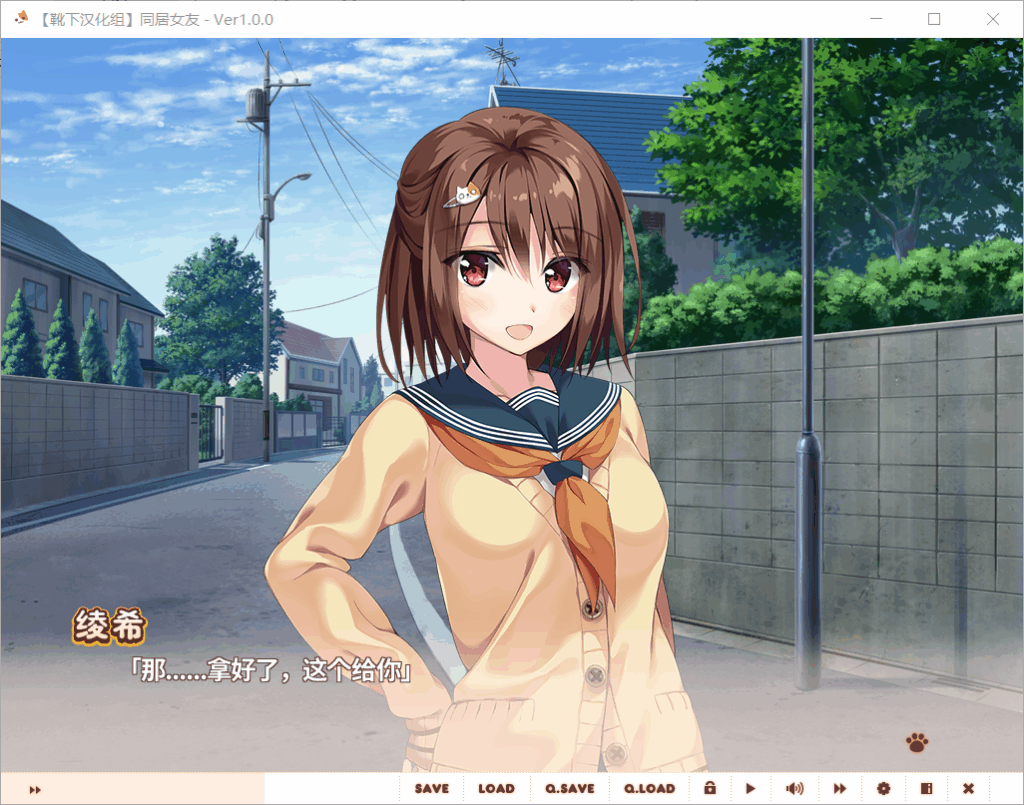Skip text with toolbar fast-forward icon
The image size is (1024, 805).
(840, 789)
